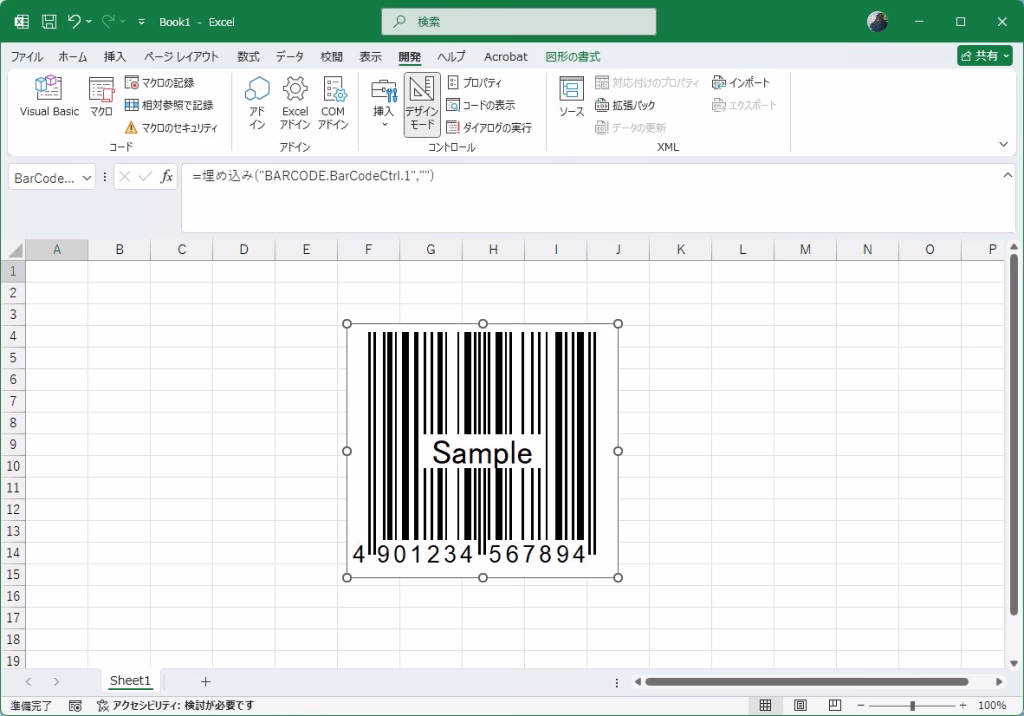Click the previous sheet navigation arrow
This screenshot has width=1024, height=716.
[x=28, y=681]
